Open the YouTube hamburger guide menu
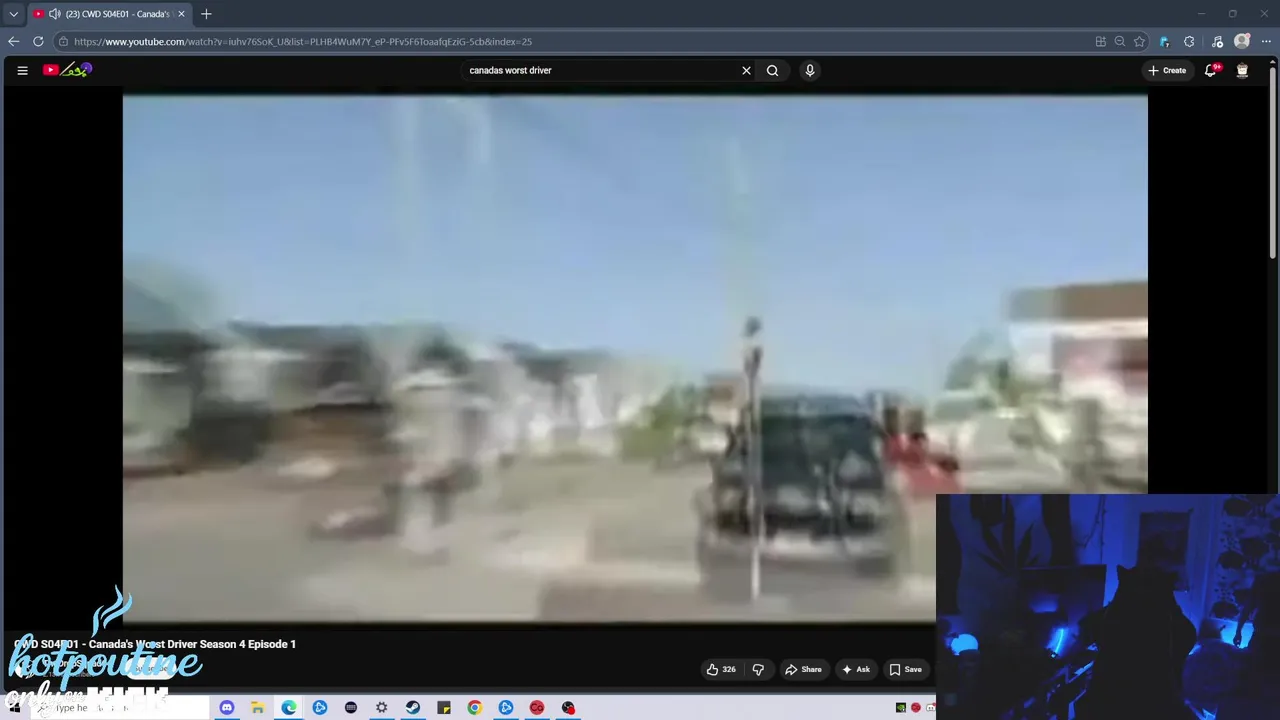Screen dimensions: 1280x720 pyautogui.click(x=22, y=70)
